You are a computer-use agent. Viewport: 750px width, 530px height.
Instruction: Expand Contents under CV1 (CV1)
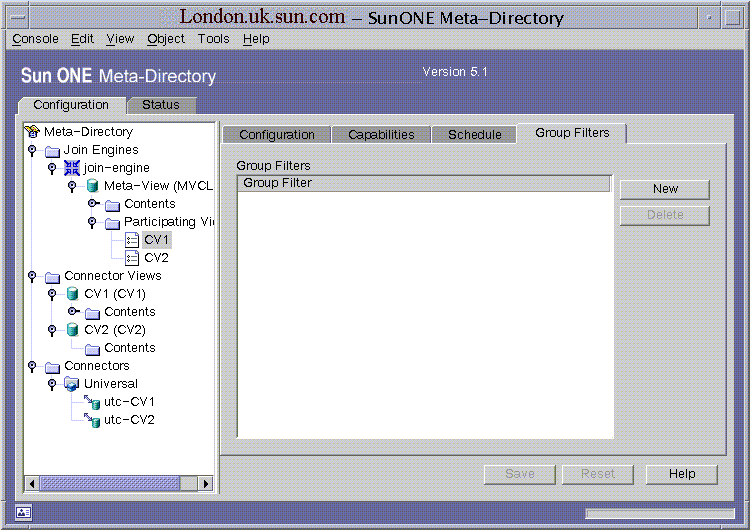point(74,311)
